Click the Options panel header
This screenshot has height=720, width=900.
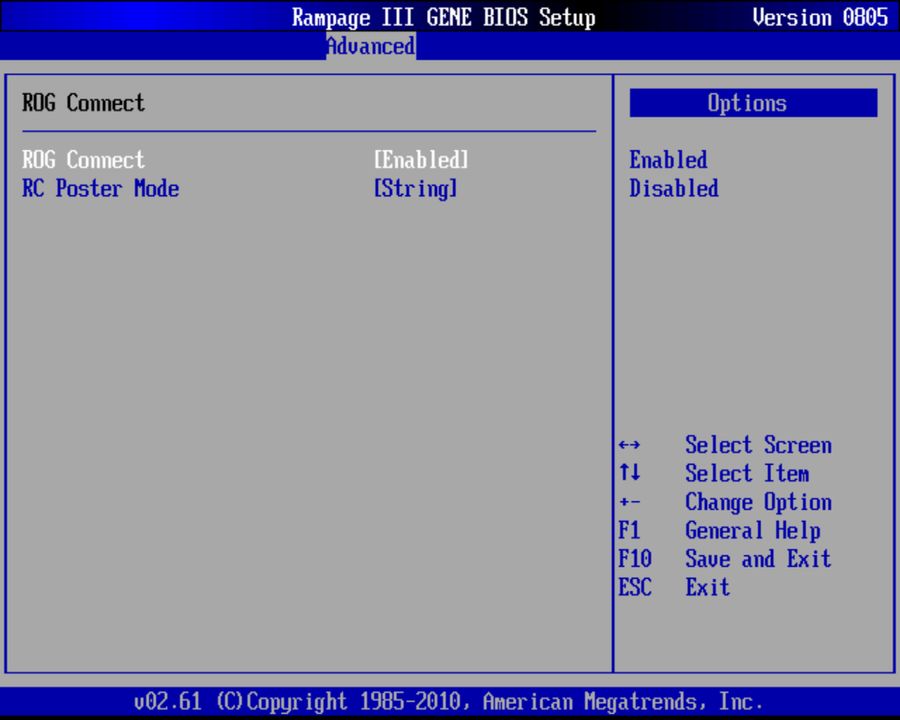(x=753, y=103)
